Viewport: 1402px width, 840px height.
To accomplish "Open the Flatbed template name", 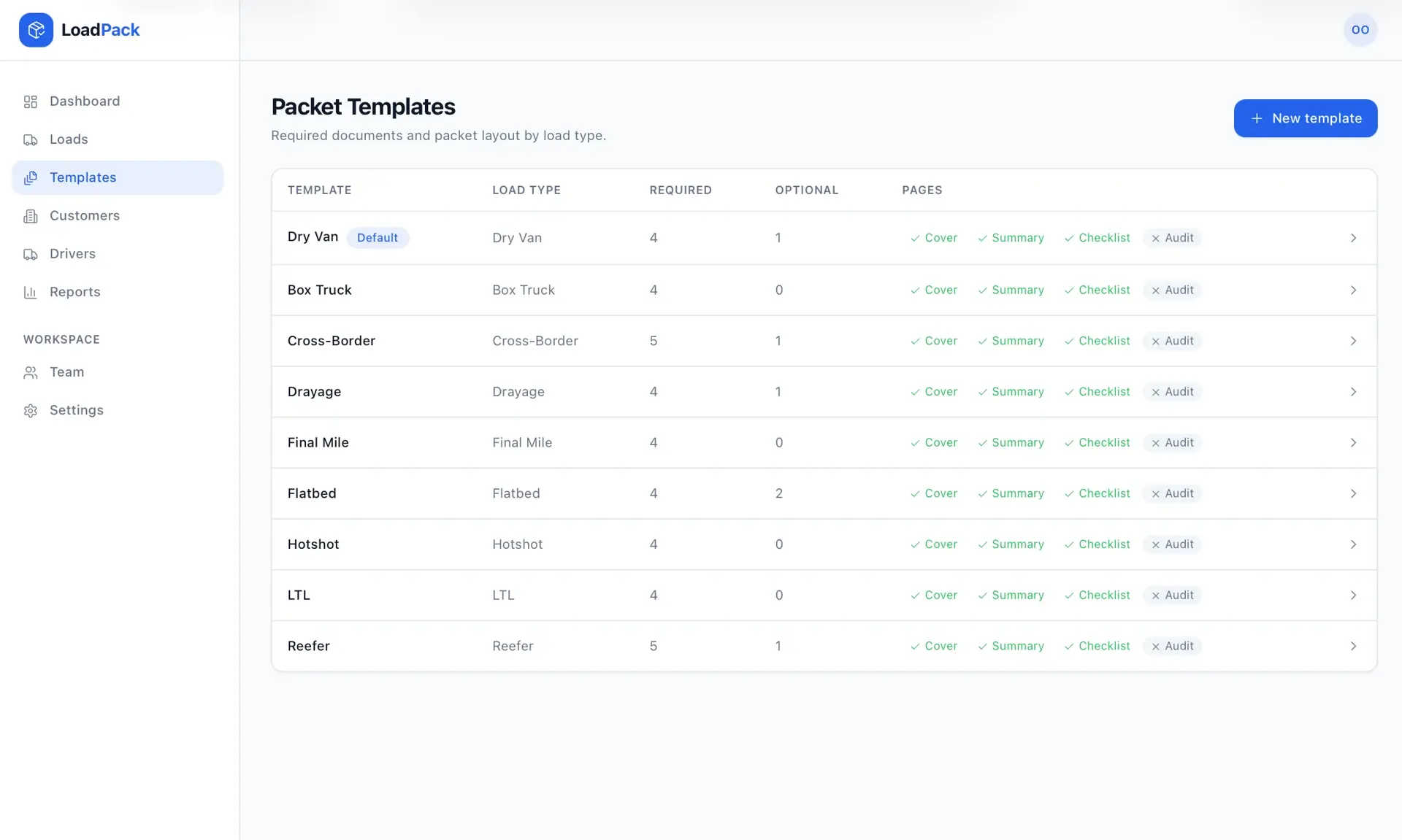I will (312, 493).
